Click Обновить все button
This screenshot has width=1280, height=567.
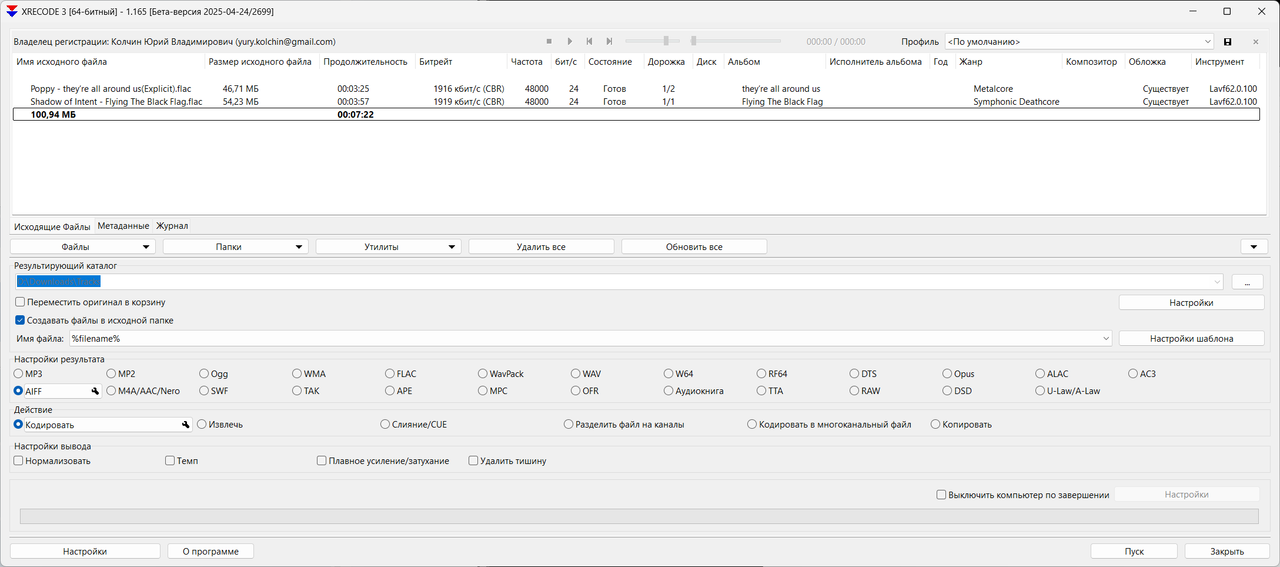click(694, 246)
